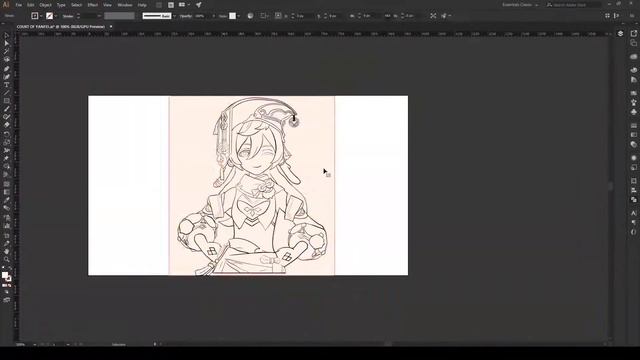
Task: Click the Stroke label link
Action: pos(68,16)
